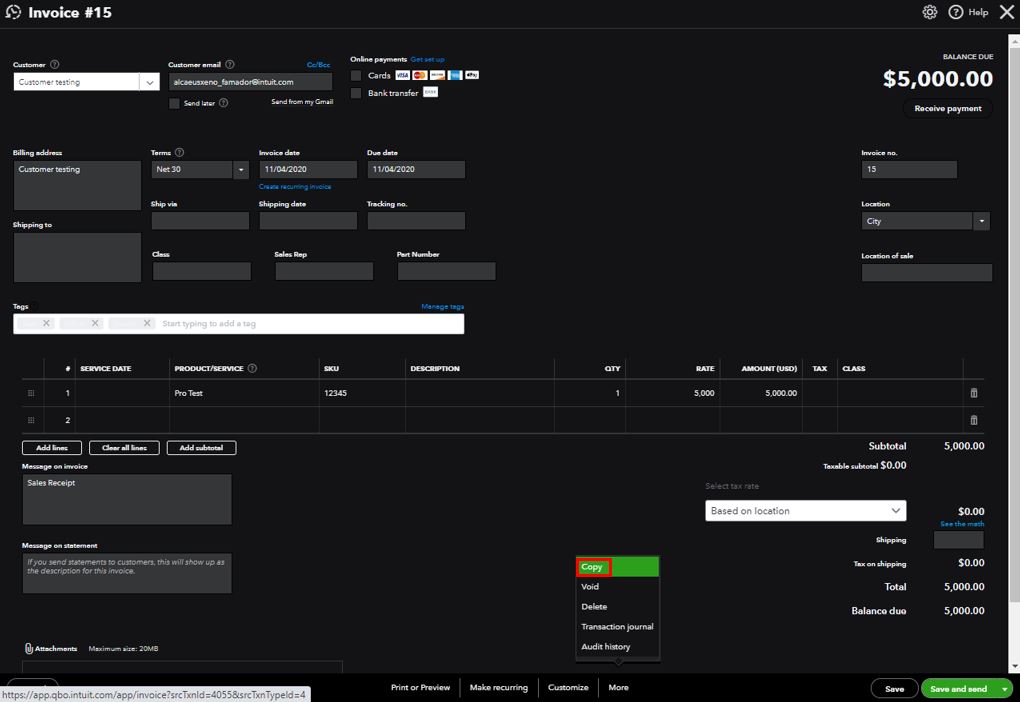
Task: Delete line 2 with trash icon
Action: (974, 420)
